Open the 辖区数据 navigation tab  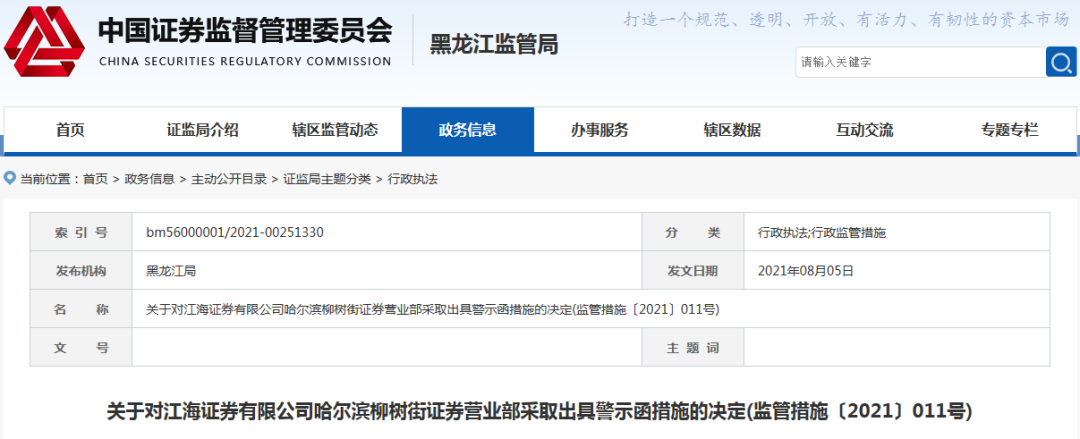coord(731,130)
